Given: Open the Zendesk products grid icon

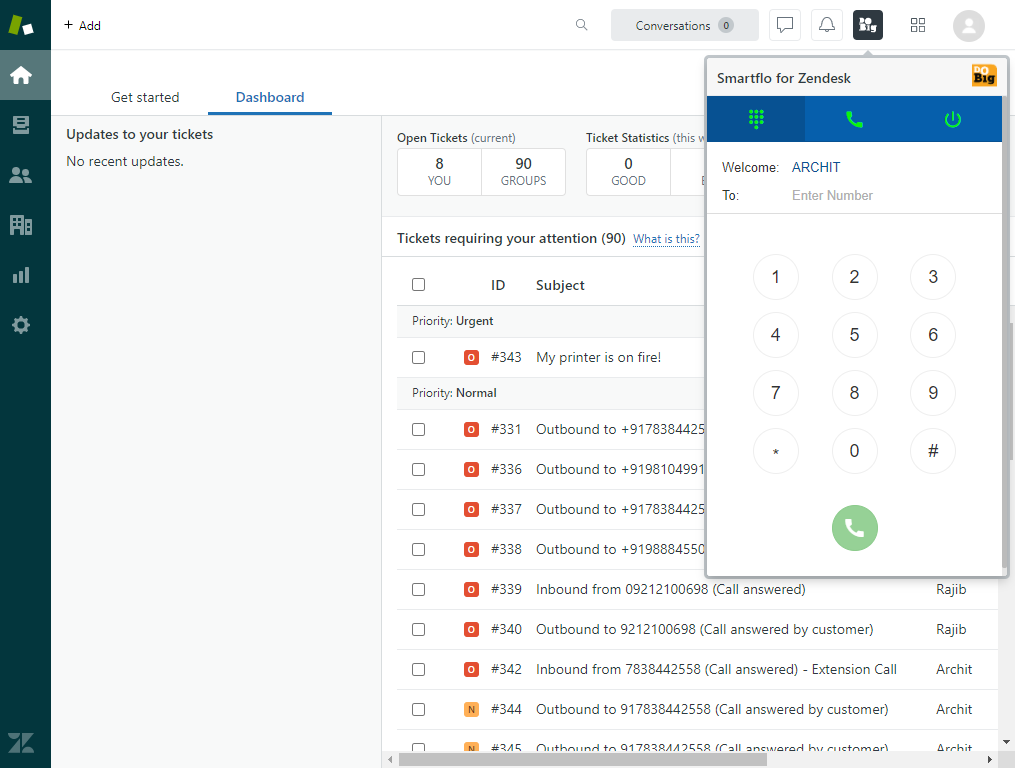Looking at the screenshot, I should tap(918, 26).
